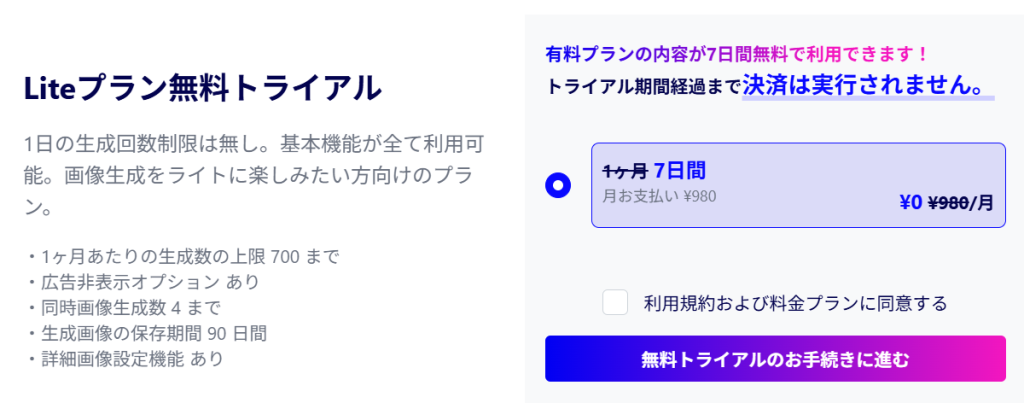The width and height of the screenshot is (1024, 403).
Task: Click the 月お支払い ¥980 text
Action: click(660, 195)
